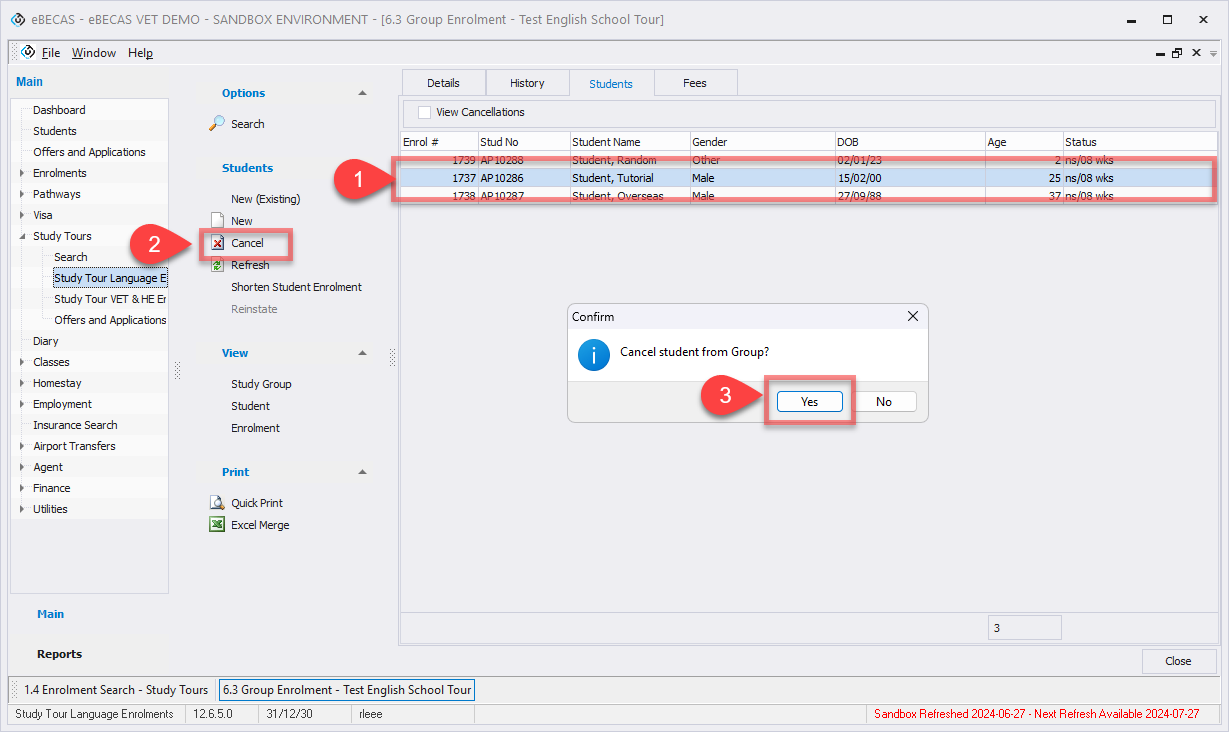Open the Window menu
1229x732 pixels.
point(93,53)
